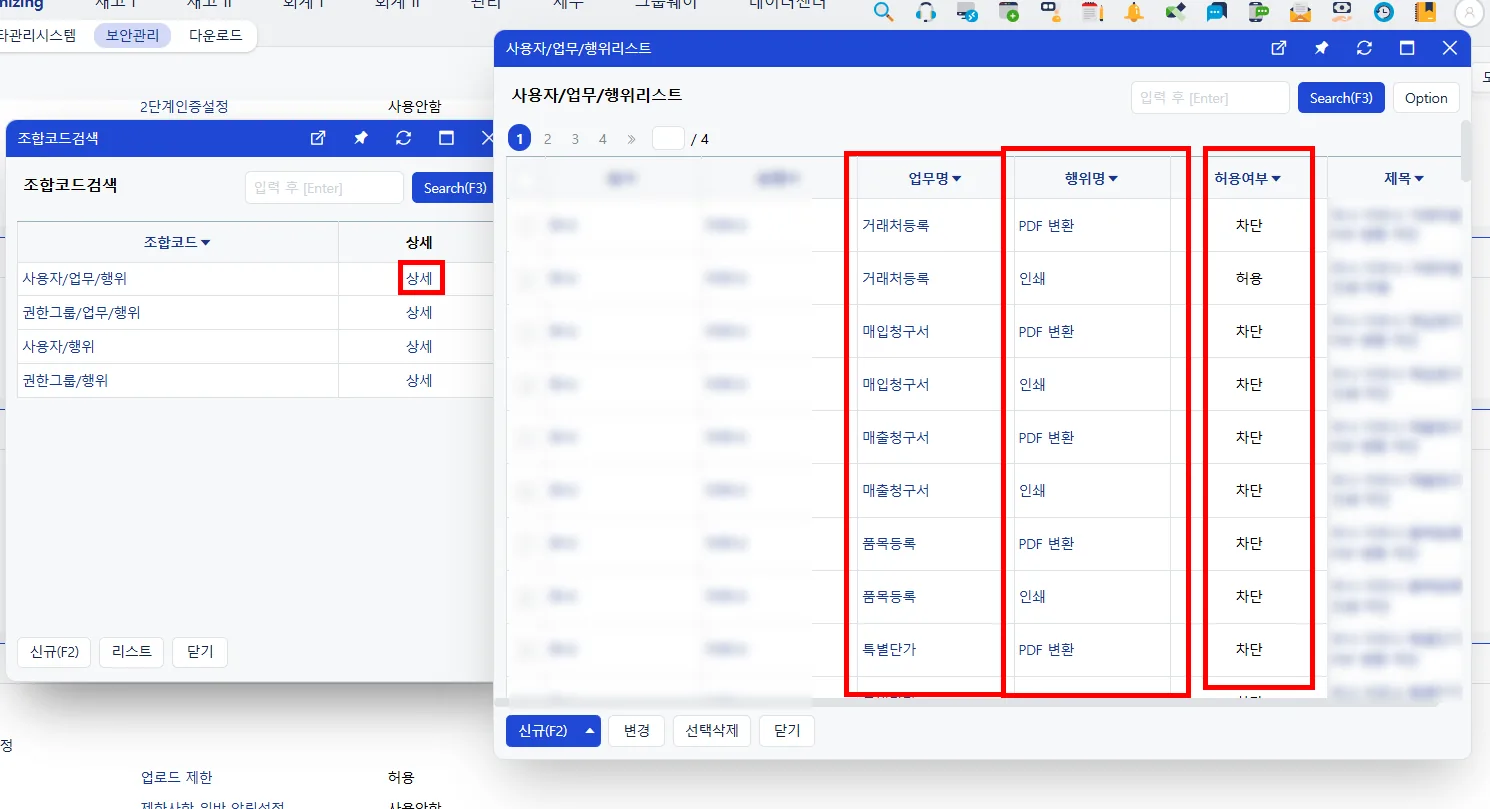The image size is (1490, 809).
Task: Click the page number input before / 4
Action: tap(668, 139)
